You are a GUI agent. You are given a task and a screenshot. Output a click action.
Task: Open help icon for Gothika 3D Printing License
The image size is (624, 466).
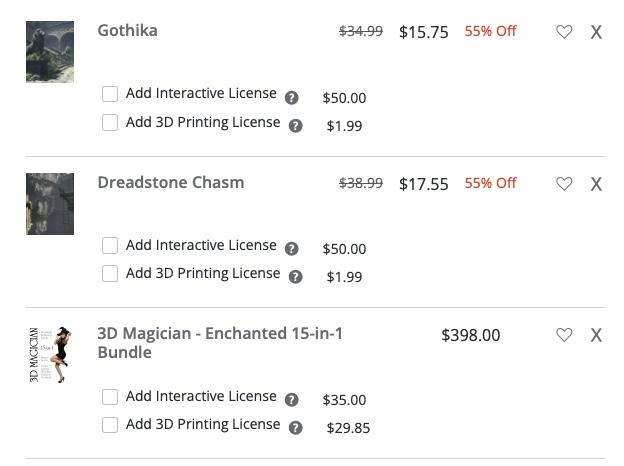pyautogui.click(x=296, y=126)
